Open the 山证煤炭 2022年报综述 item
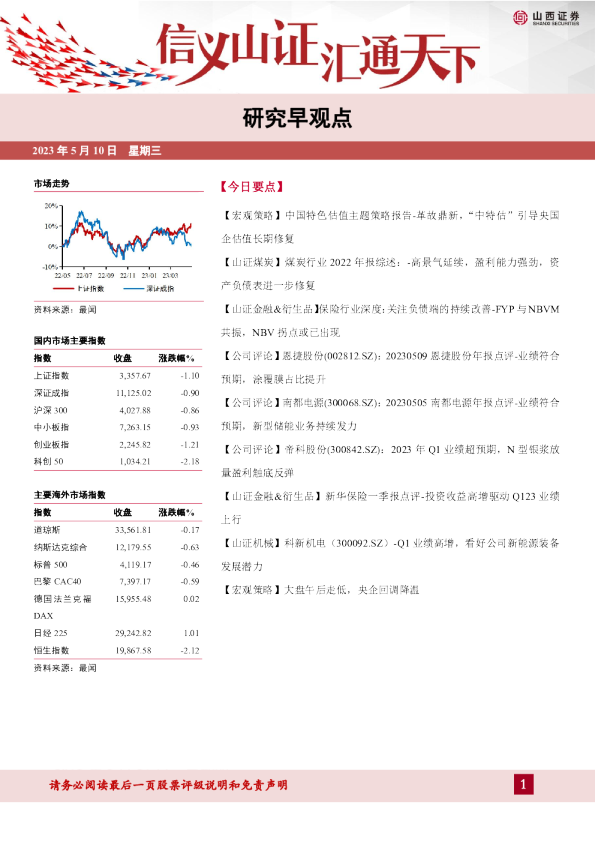The width and height of the screenshot is (595, 842). (x=390, y=274)
